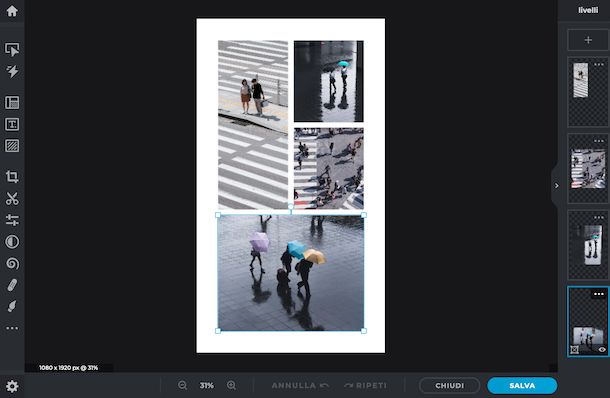Open options menu of first layer

(x=599, y=65)
